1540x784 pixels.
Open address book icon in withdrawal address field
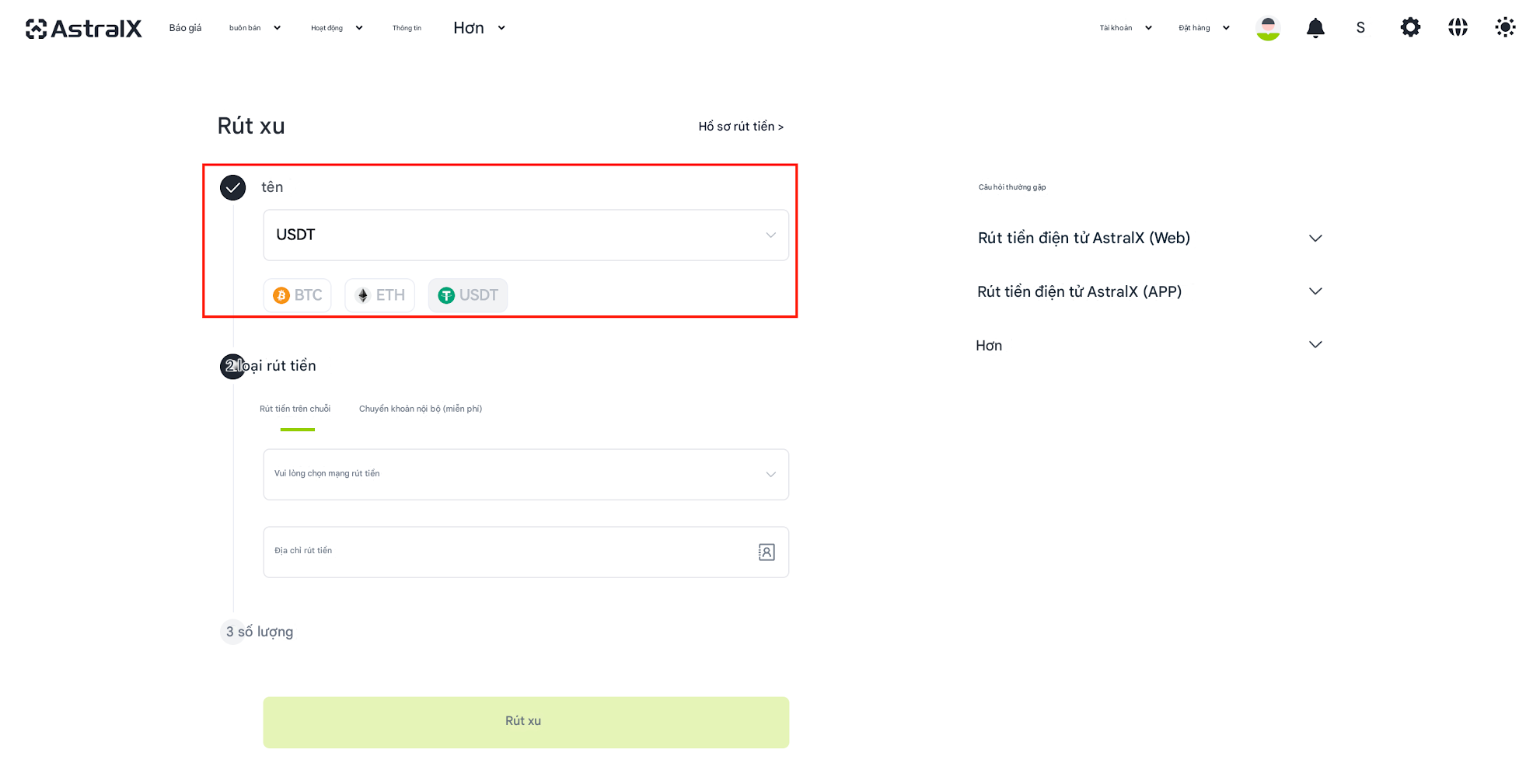tap(767, 552)
